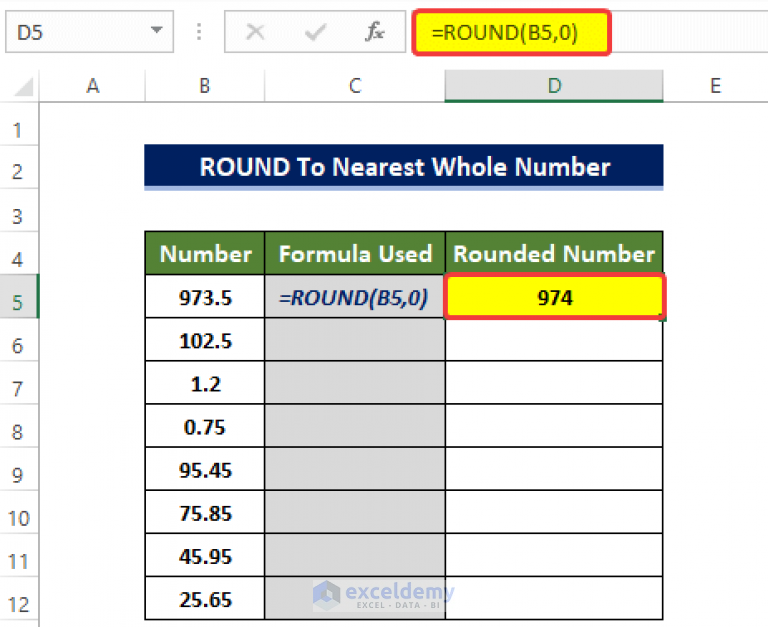Select row 4 header
This screenshot has height=627, width=768.
[19, 254]
